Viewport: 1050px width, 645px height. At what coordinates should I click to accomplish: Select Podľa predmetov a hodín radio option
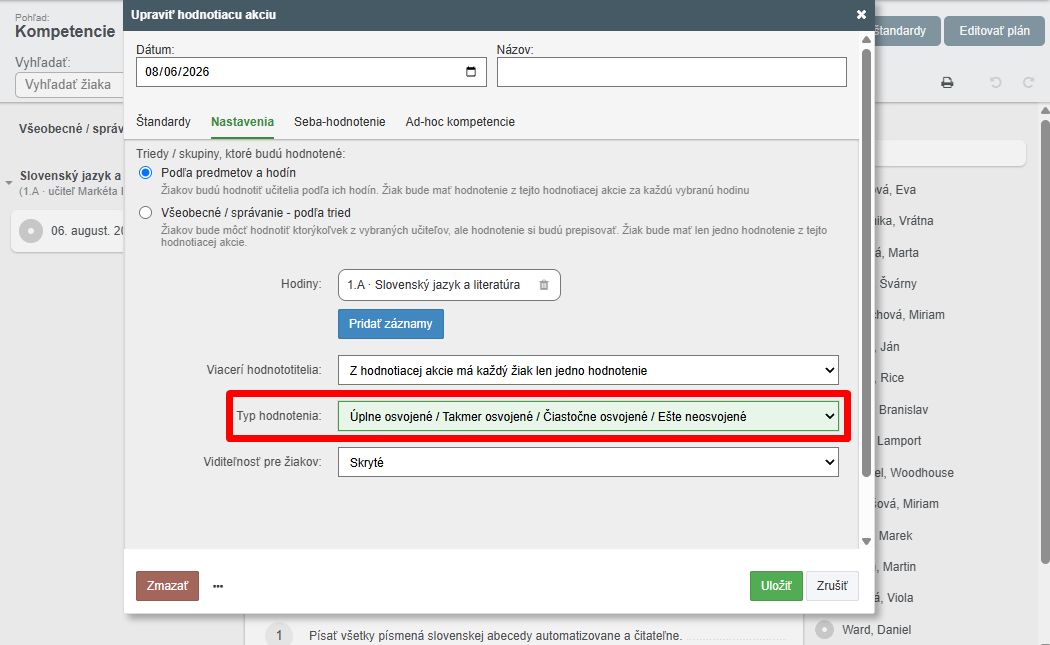tap(145, 173)
